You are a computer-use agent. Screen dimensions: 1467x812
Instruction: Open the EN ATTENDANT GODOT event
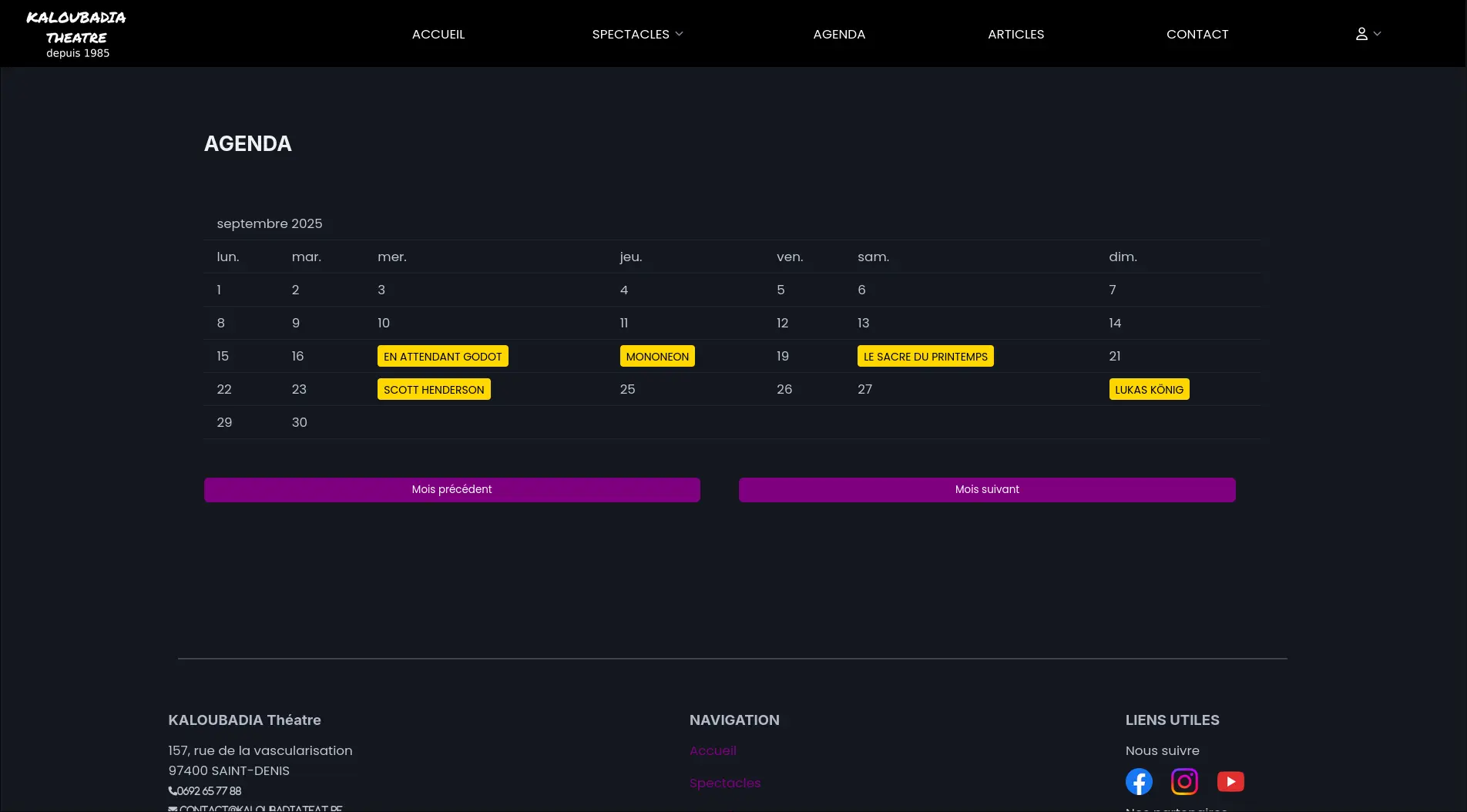[x=442, y=356]
